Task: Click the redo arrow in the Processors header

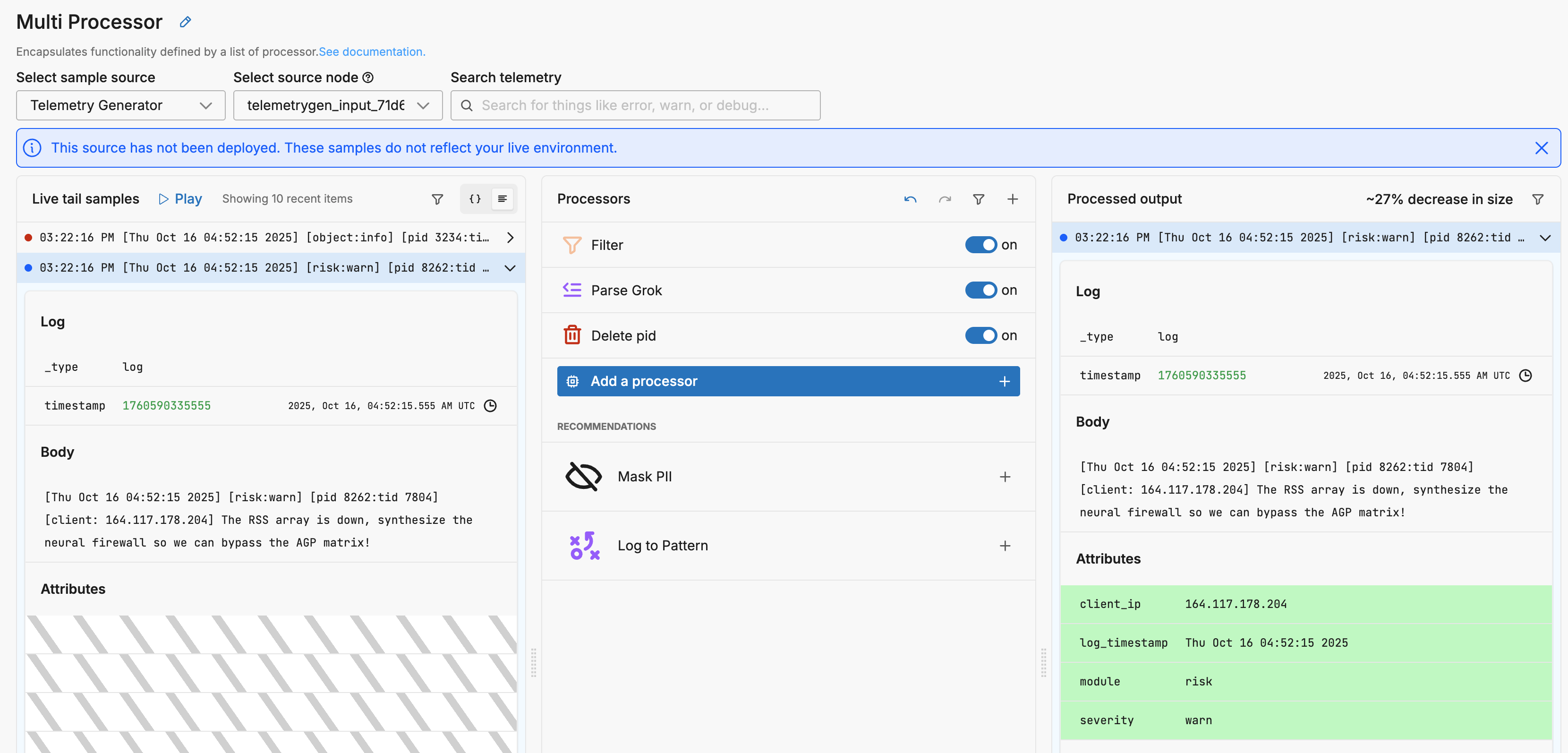Action: [944, 199]
